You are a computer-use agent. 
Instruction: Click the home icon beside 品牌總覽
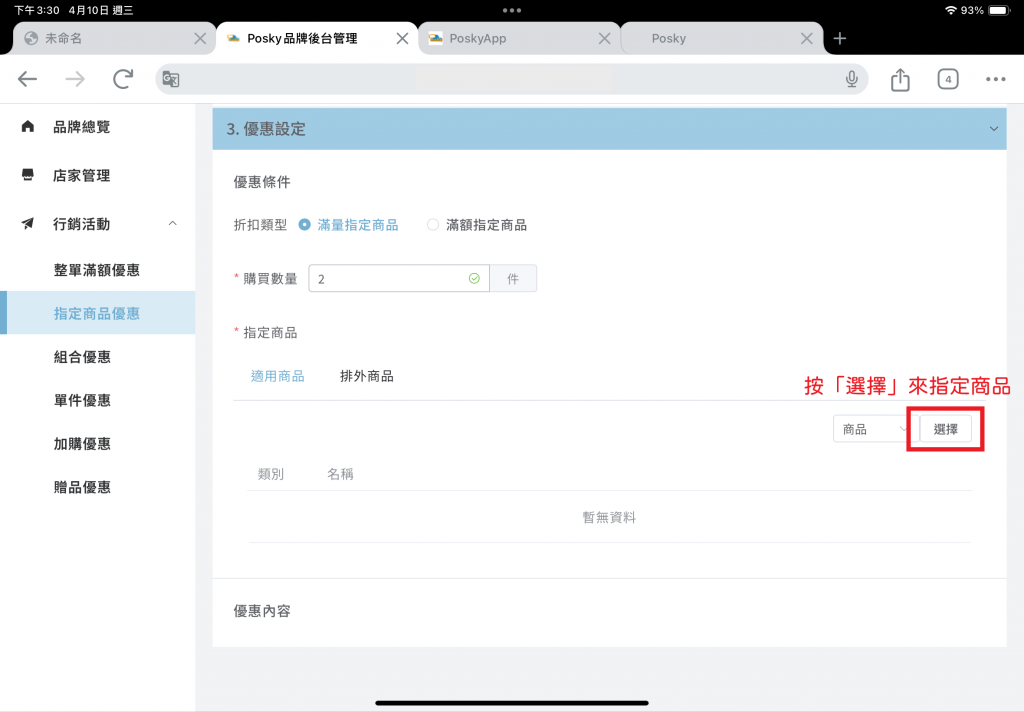click(27, 126)
